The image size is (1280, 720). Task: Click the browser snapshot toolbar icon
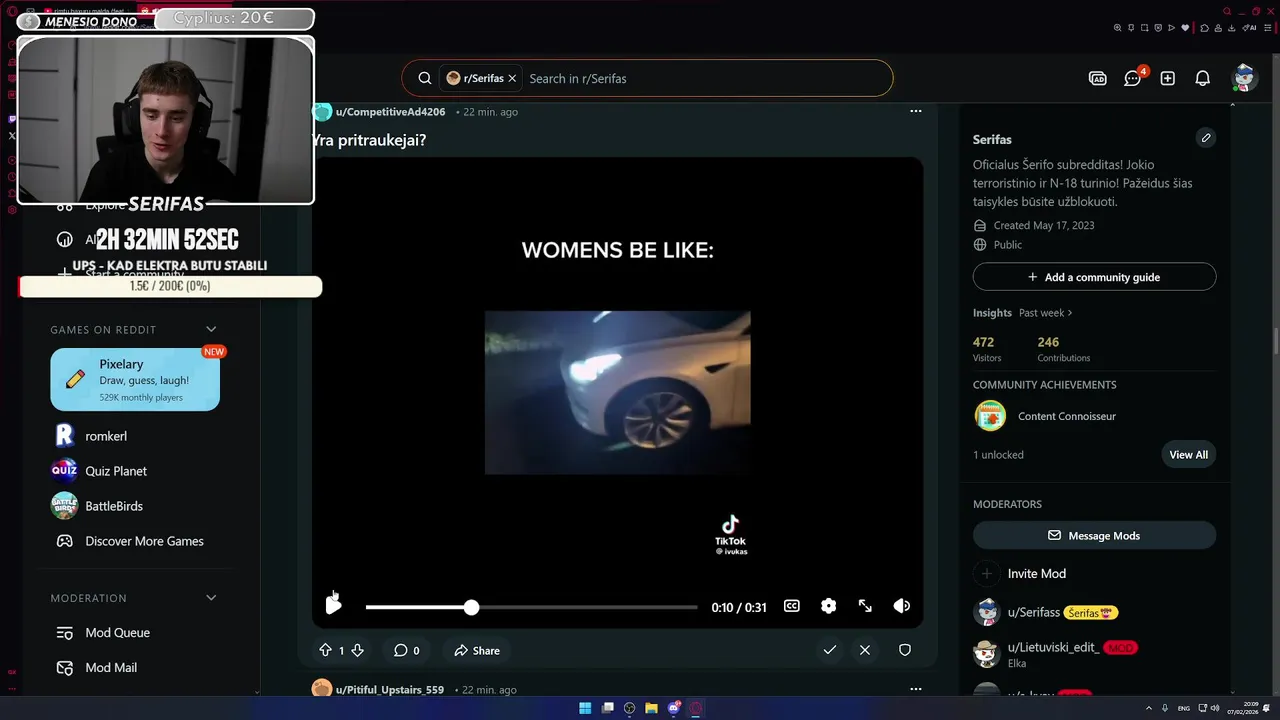1145,28
